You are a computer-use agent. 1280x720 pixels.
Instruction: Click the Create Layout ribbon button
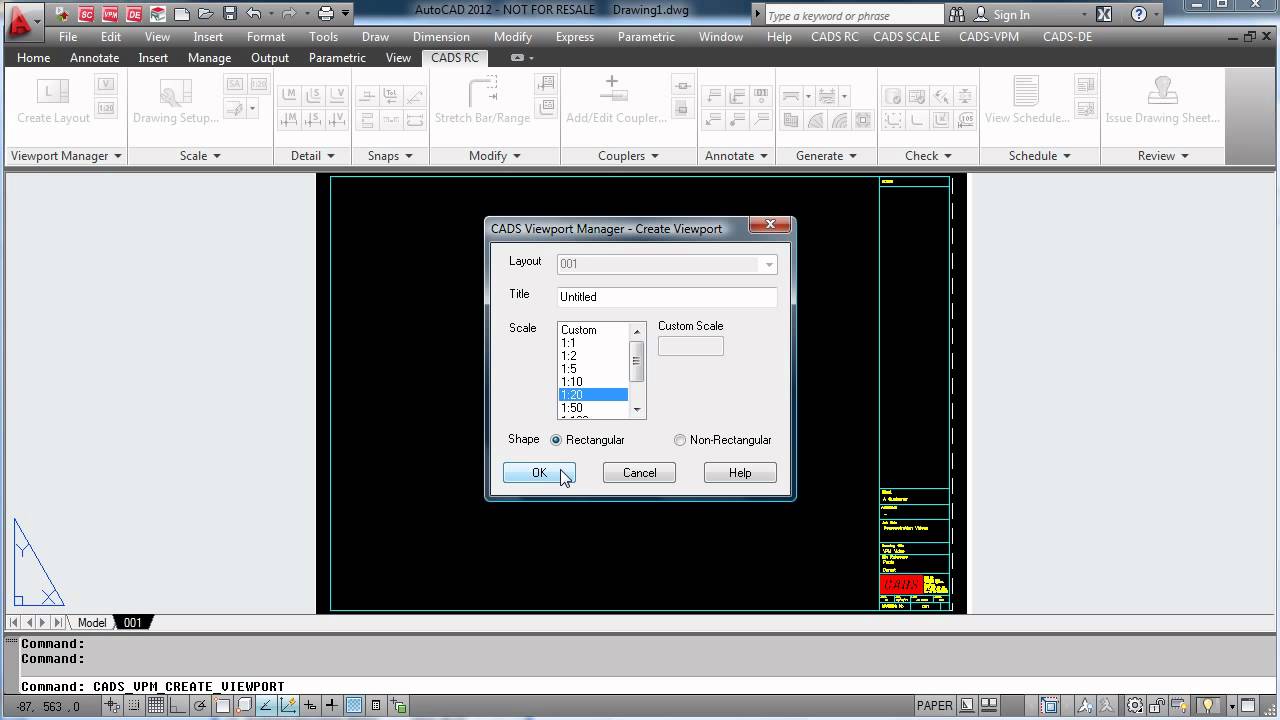(x=53, y=101)
